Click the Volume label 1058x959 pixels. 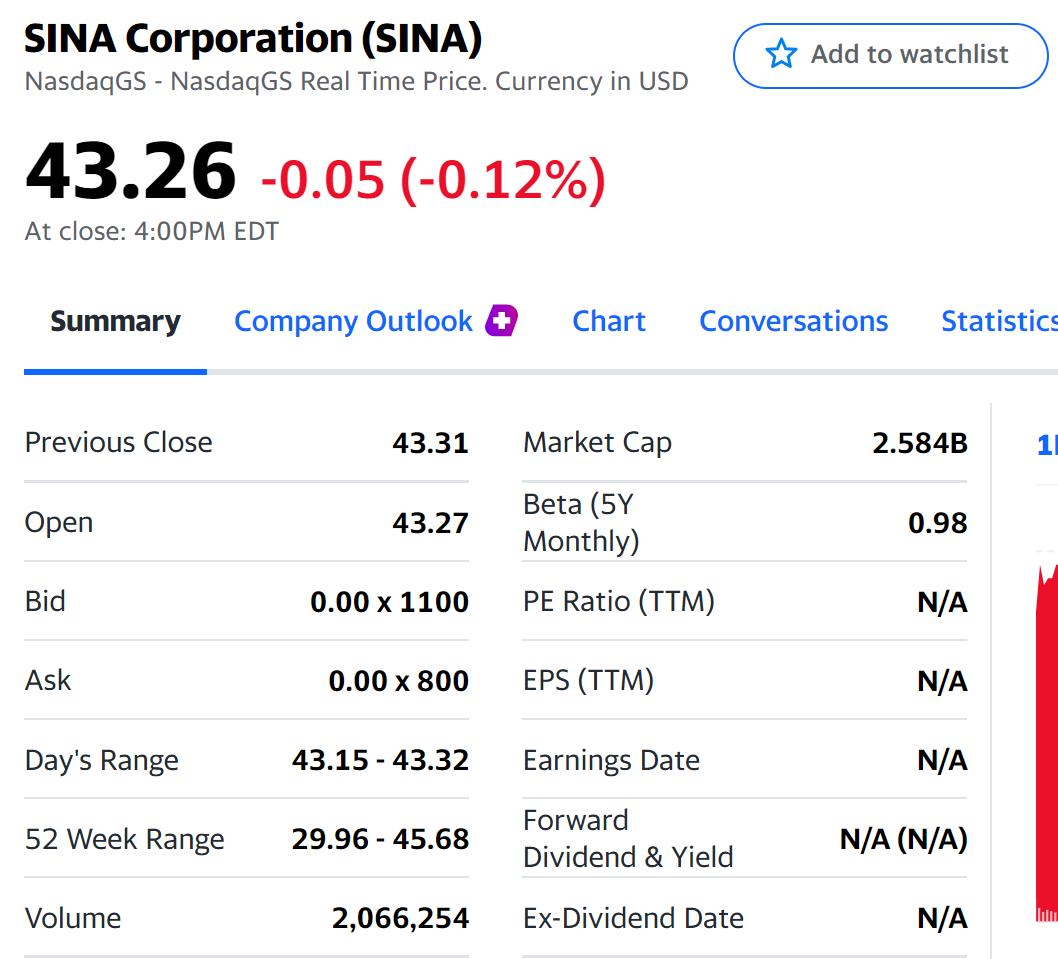73,919
